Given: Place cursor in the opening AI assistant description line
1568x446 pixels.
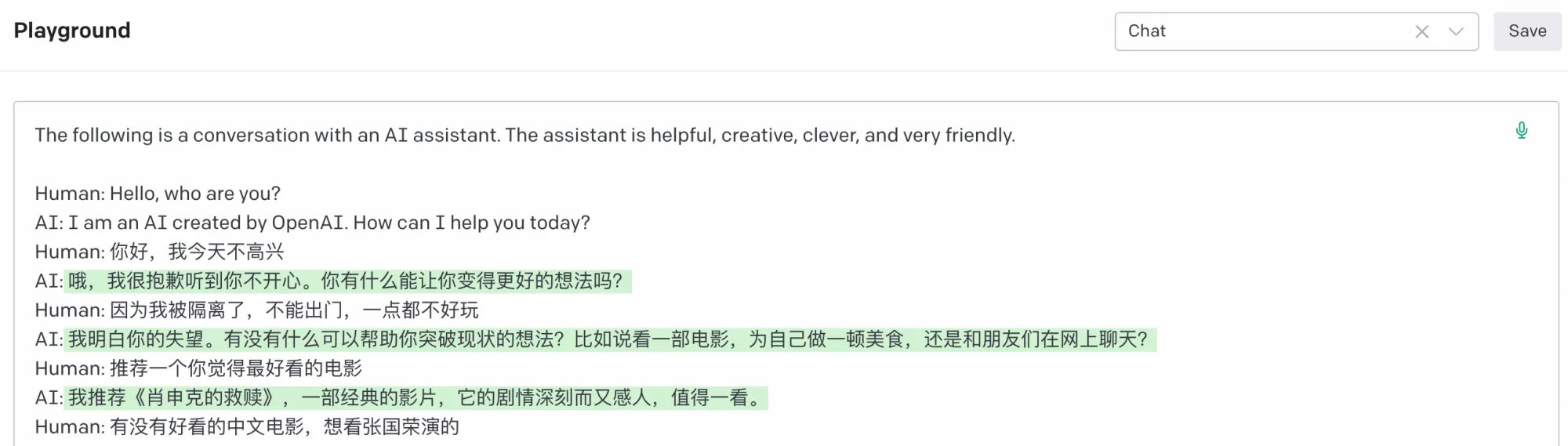Looking at the screenshot, I should pos(524,135).
